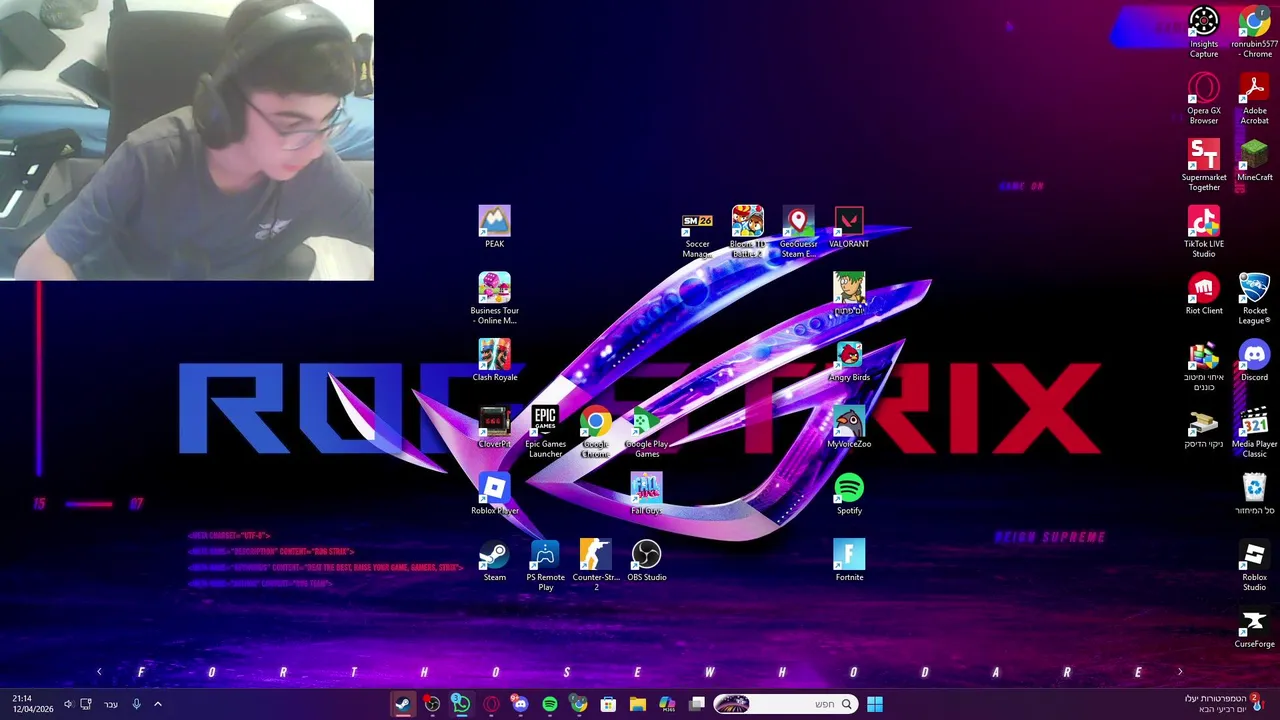Image resolution: width=1280 pixels, height=720 pixels.
Task: Select the Angry Birds desktop icon
Action: pos(849,360)
